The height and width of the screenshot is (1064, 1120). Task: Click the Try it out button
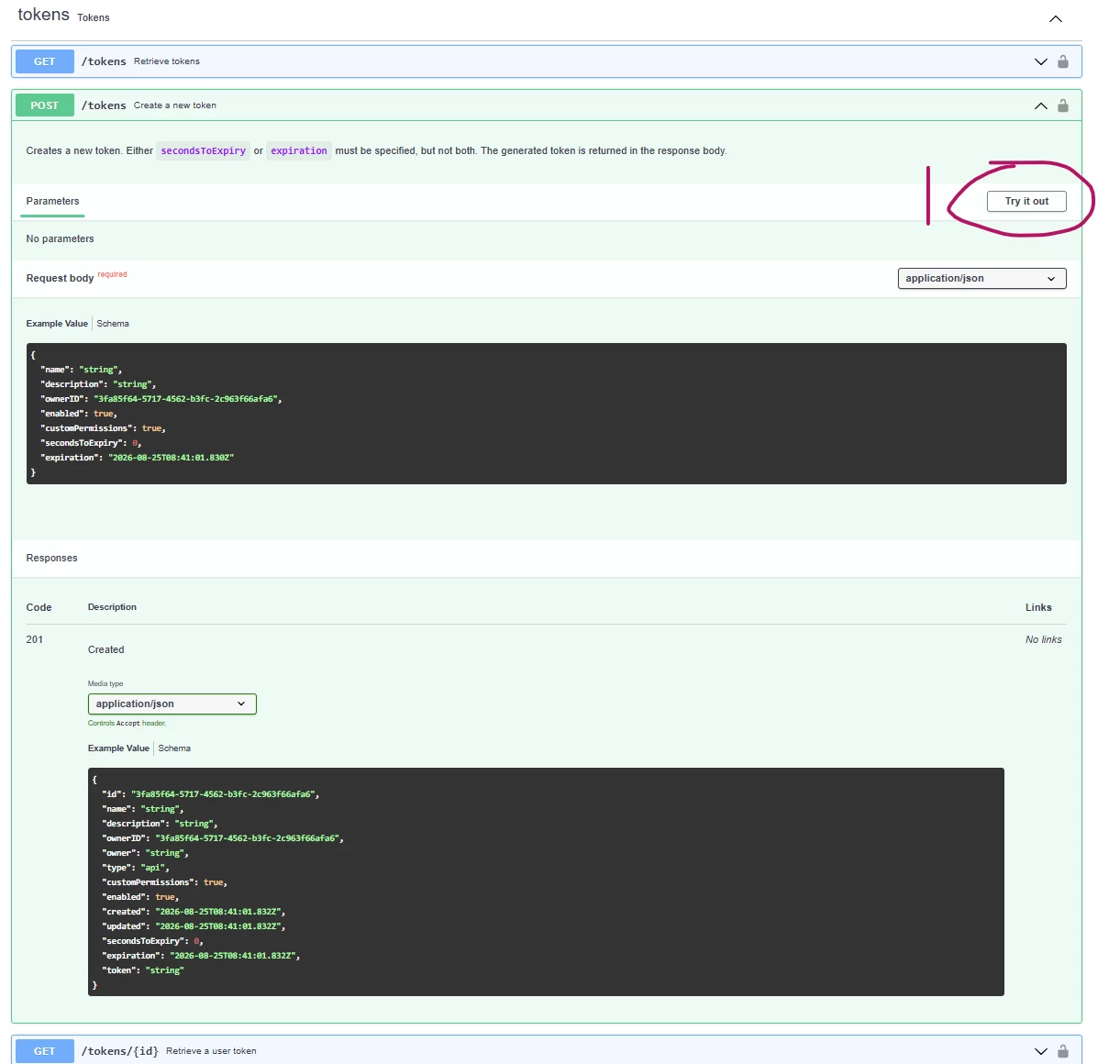1026,201
